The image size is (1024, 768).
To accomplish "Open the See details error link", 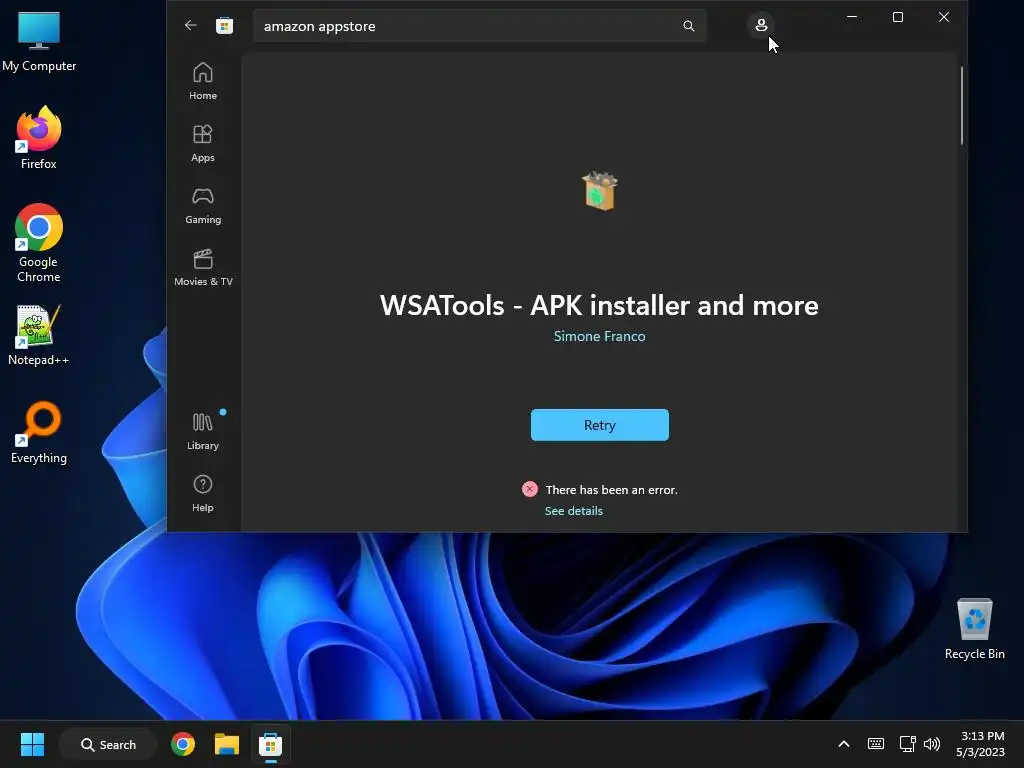I will point(573,511).
